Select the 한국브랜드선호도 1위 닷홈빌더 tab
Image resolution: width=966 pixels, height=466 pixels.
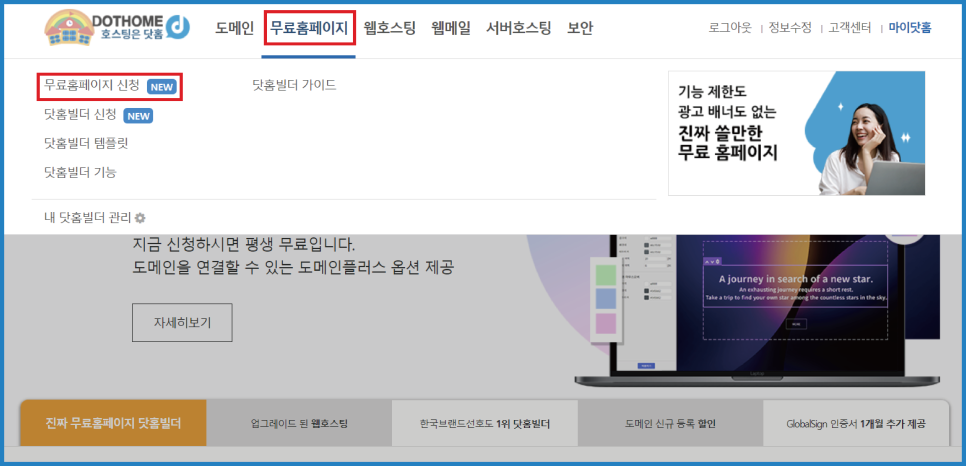[x=485, y=423]
